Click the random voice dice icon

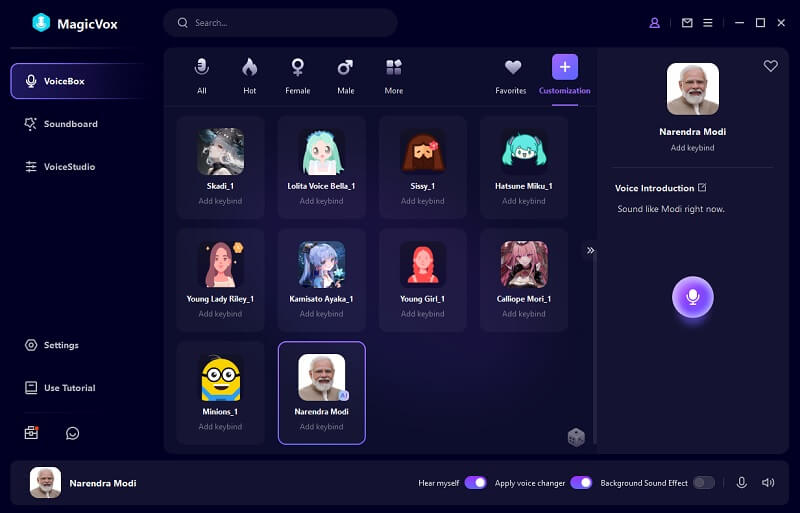(576, 437)
